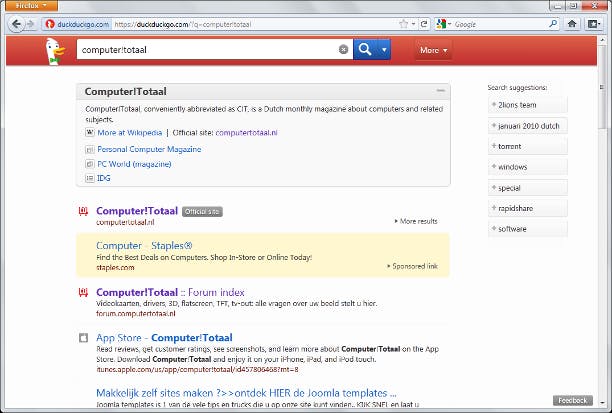The height and width of the screenshot is (413, 612).
Task: Click the Google search engine icon
Action: tap(441, 24)
